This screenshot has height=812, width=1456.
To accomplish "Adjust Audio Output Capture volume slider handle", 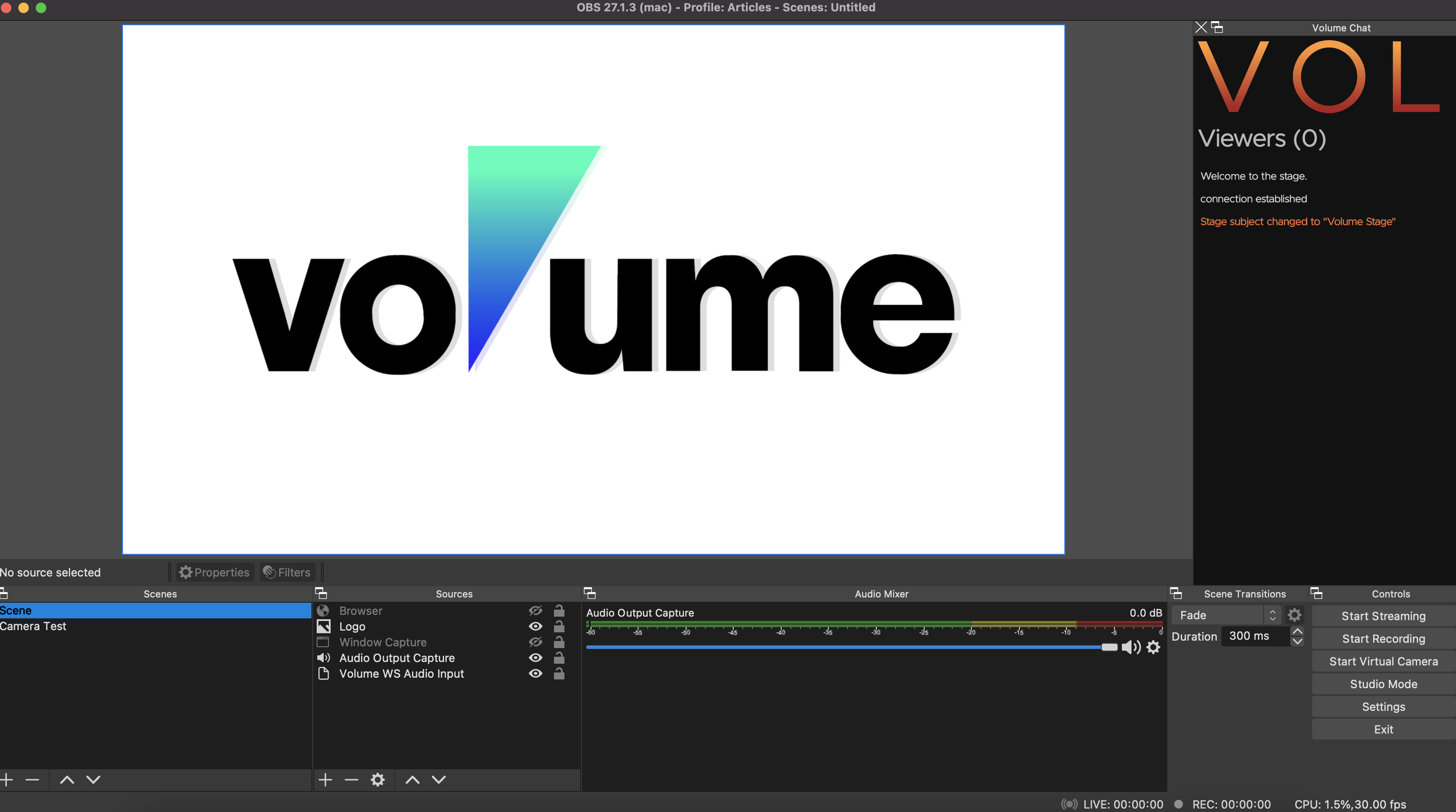I will pos(1109,647).
